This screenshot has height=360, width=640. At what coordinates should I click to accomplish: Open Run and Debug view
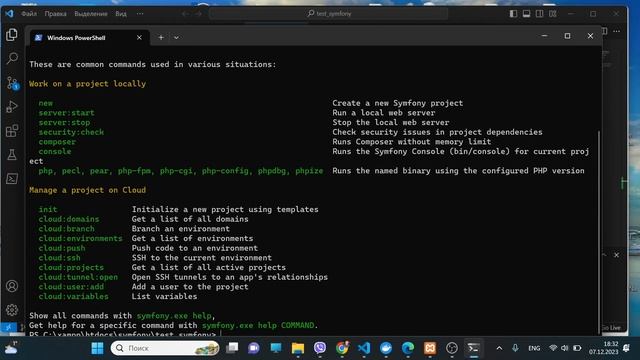[x=12, y=107]
